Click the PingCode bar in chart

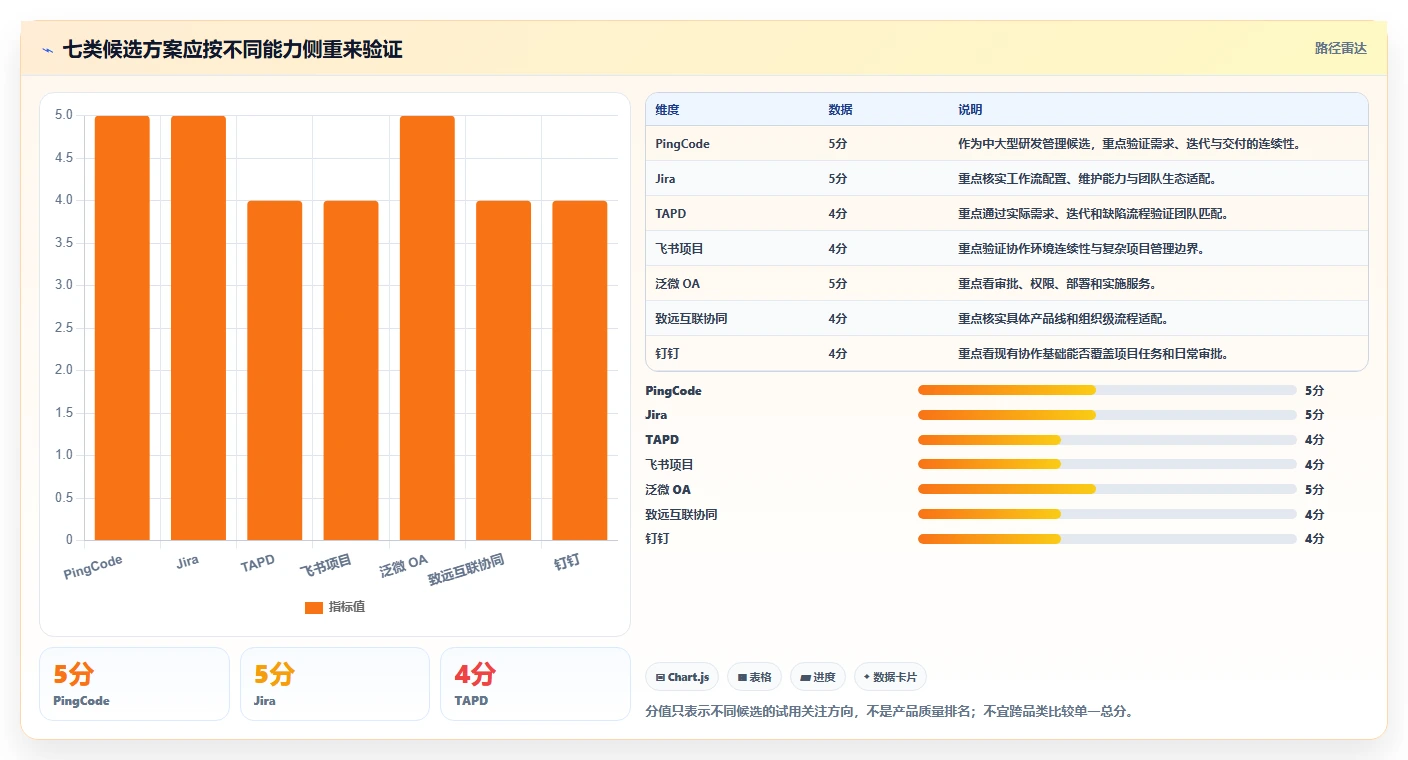coord(122,328)
